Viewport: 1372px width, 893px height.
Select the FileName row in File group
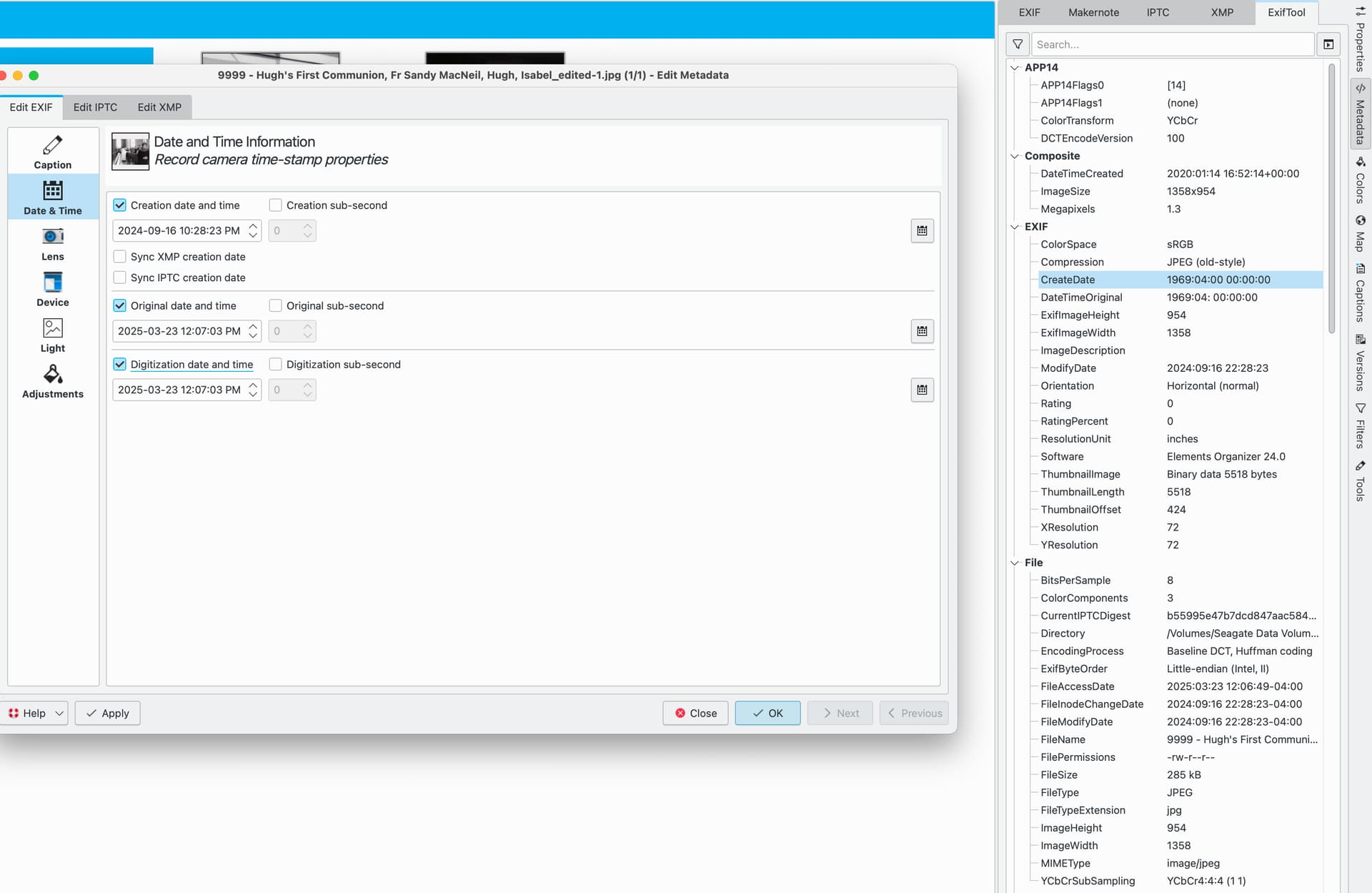(1180, 739)
